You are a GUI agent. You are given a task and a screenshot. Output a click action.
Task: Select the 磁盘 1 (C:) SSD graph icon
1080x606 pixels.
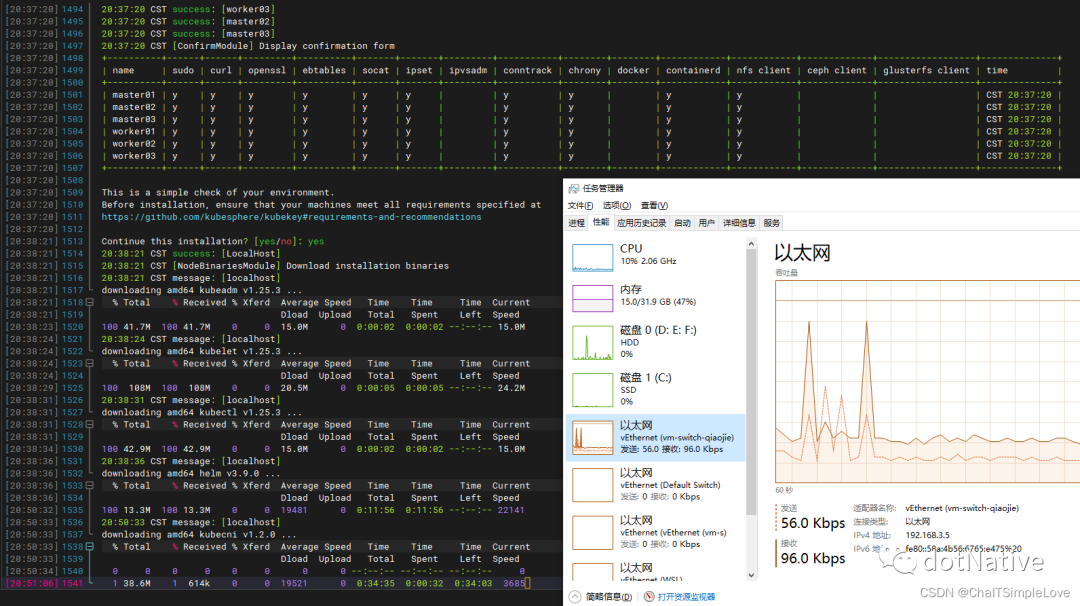pos(592,390)
